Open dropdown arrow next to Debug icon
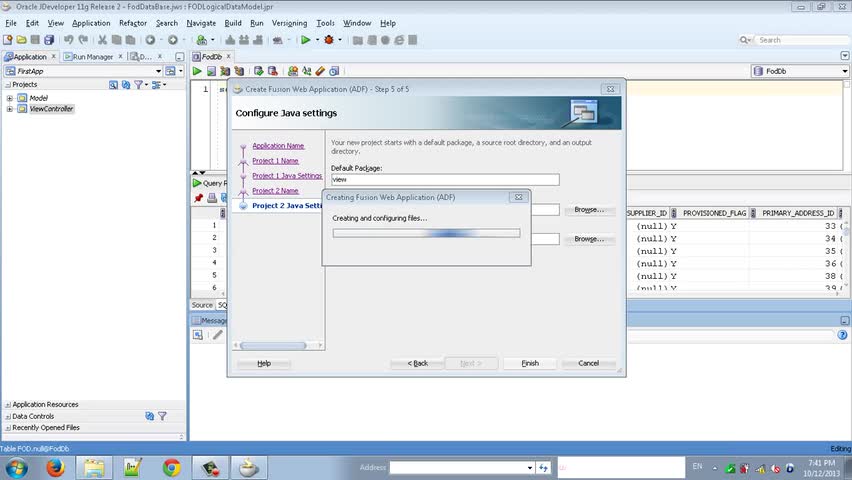852x480 pixels. pos(340,40)
